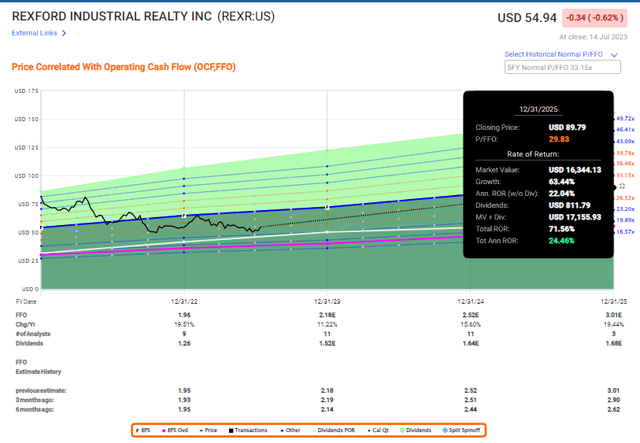This screenshot has width=640, height=443.
Task: Select the 12/31/23 date on chart axis
Action: point(327,299)
